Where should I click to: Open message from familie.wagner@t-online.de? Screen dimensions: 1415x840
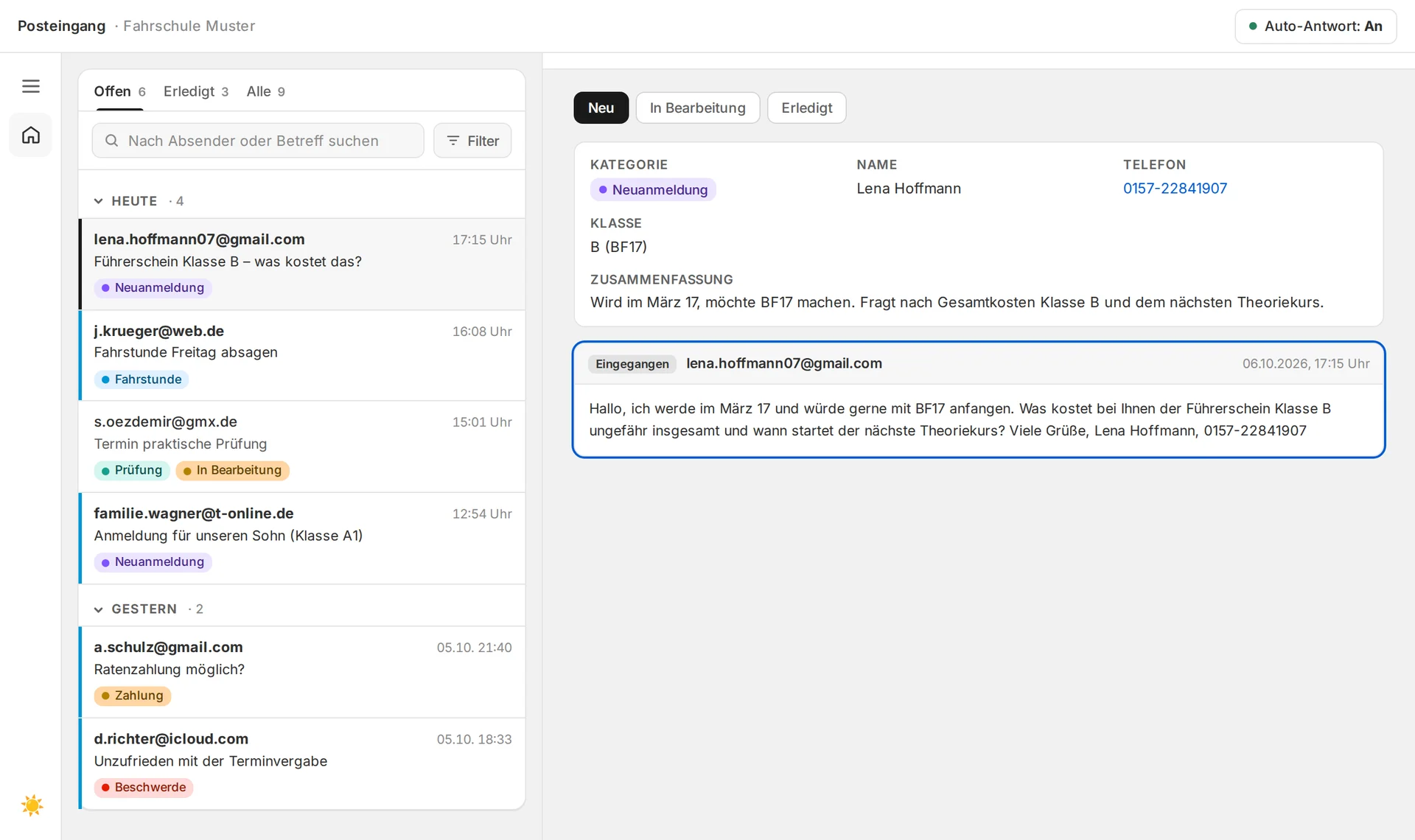[x=302, y=538]
